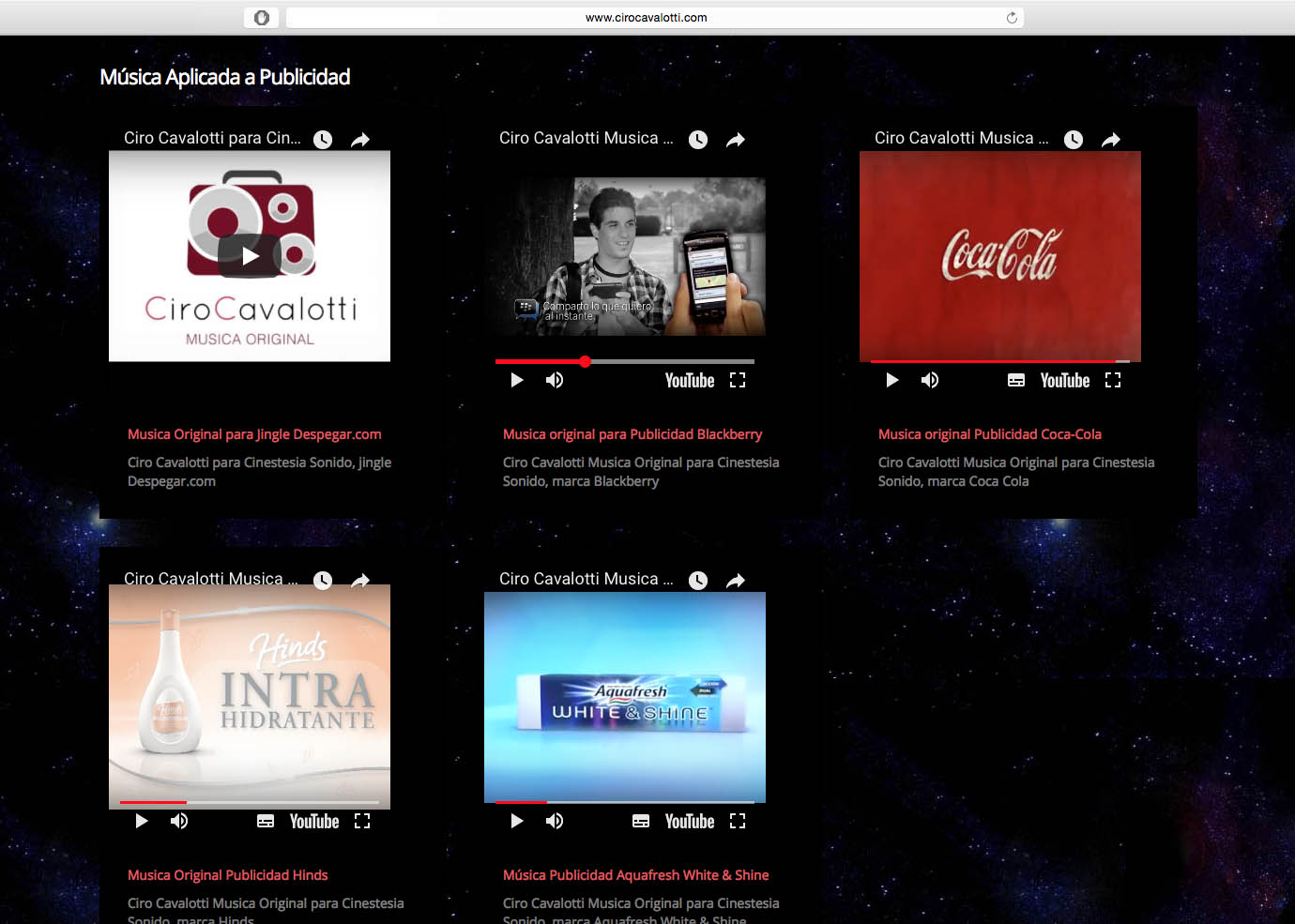
Task: Click the browser address bar
Action: point(646,18)
